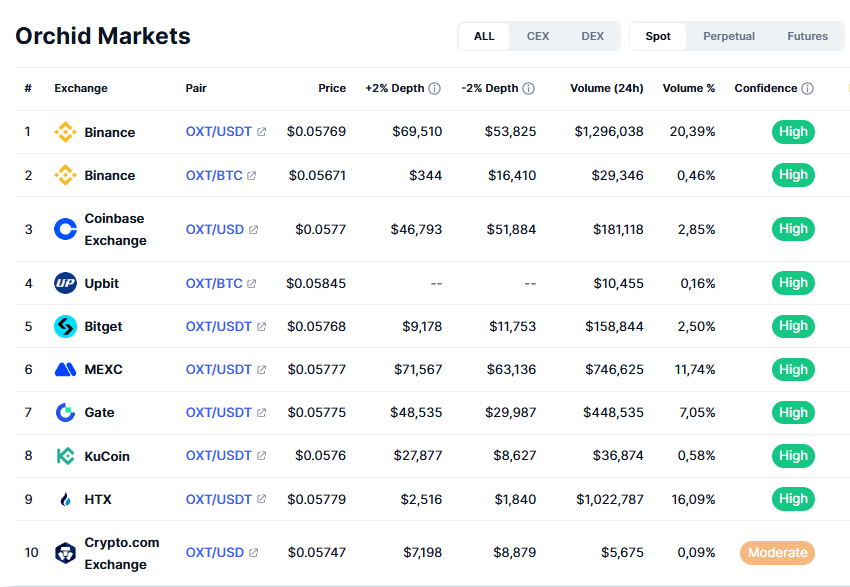This screenshot has height=587, width=850.
Task: Click the Upbit logo icon
Action: pyautogui.click(x=65, y=283)
